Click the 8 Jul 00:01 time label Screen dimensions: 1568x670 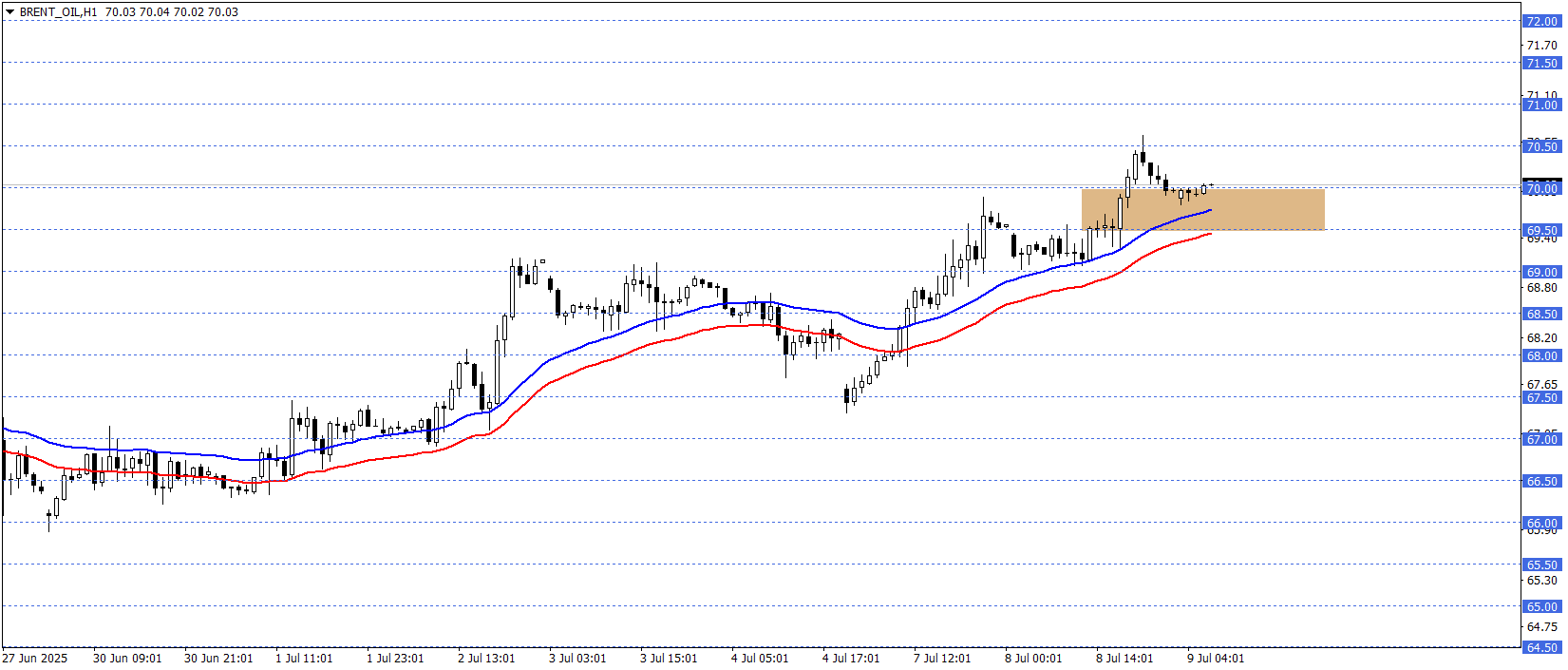[1033, 658]
